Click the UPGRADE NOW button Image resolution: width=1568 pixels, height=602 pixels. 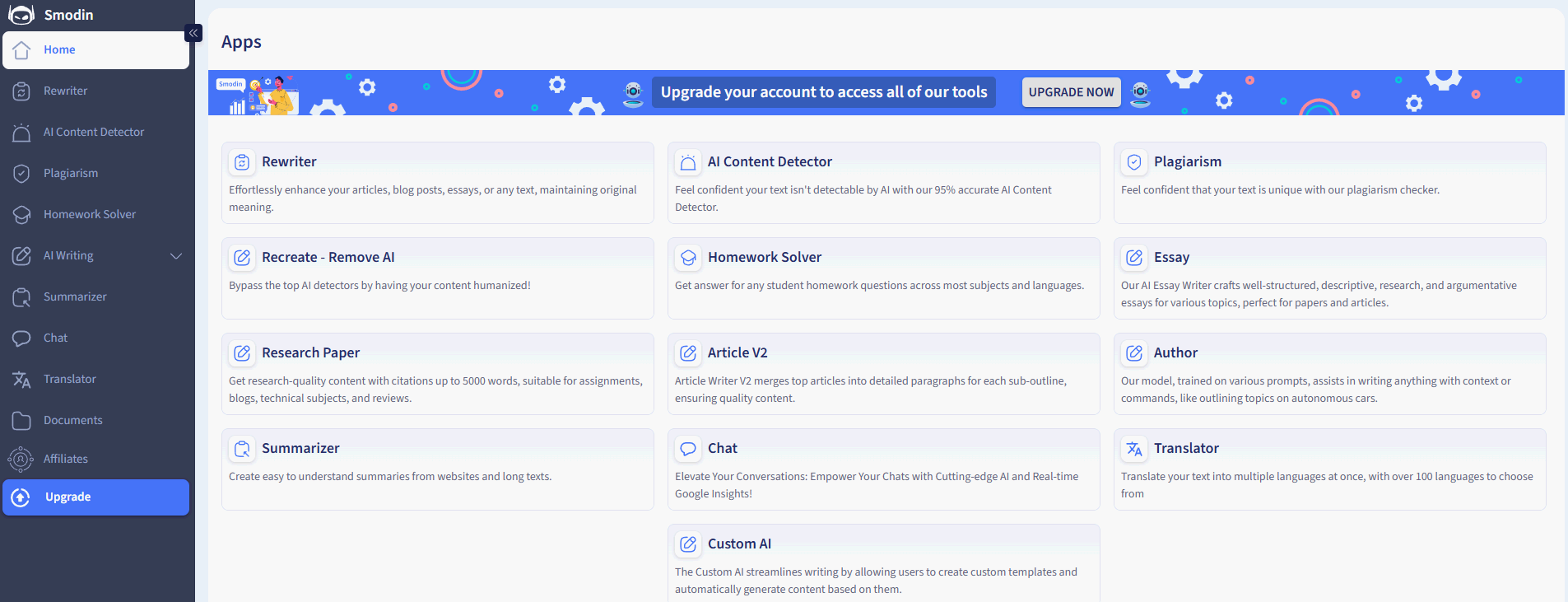[1071, 92]
